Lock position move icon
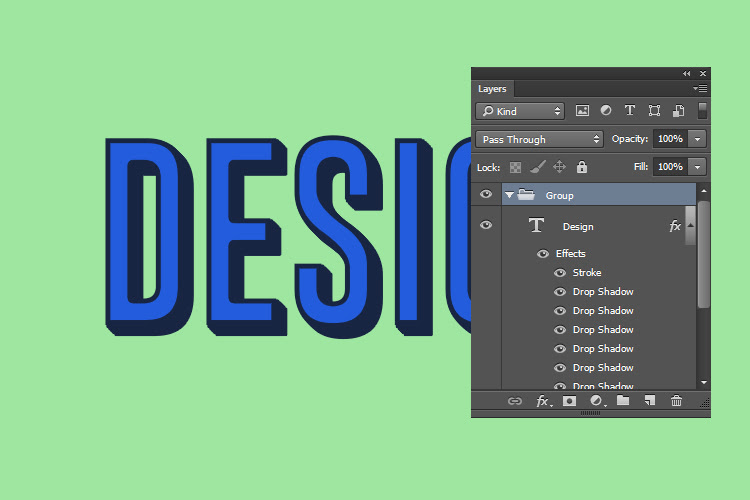The width and height of the screenshot is (750, 500). click(x=559, y=167)
